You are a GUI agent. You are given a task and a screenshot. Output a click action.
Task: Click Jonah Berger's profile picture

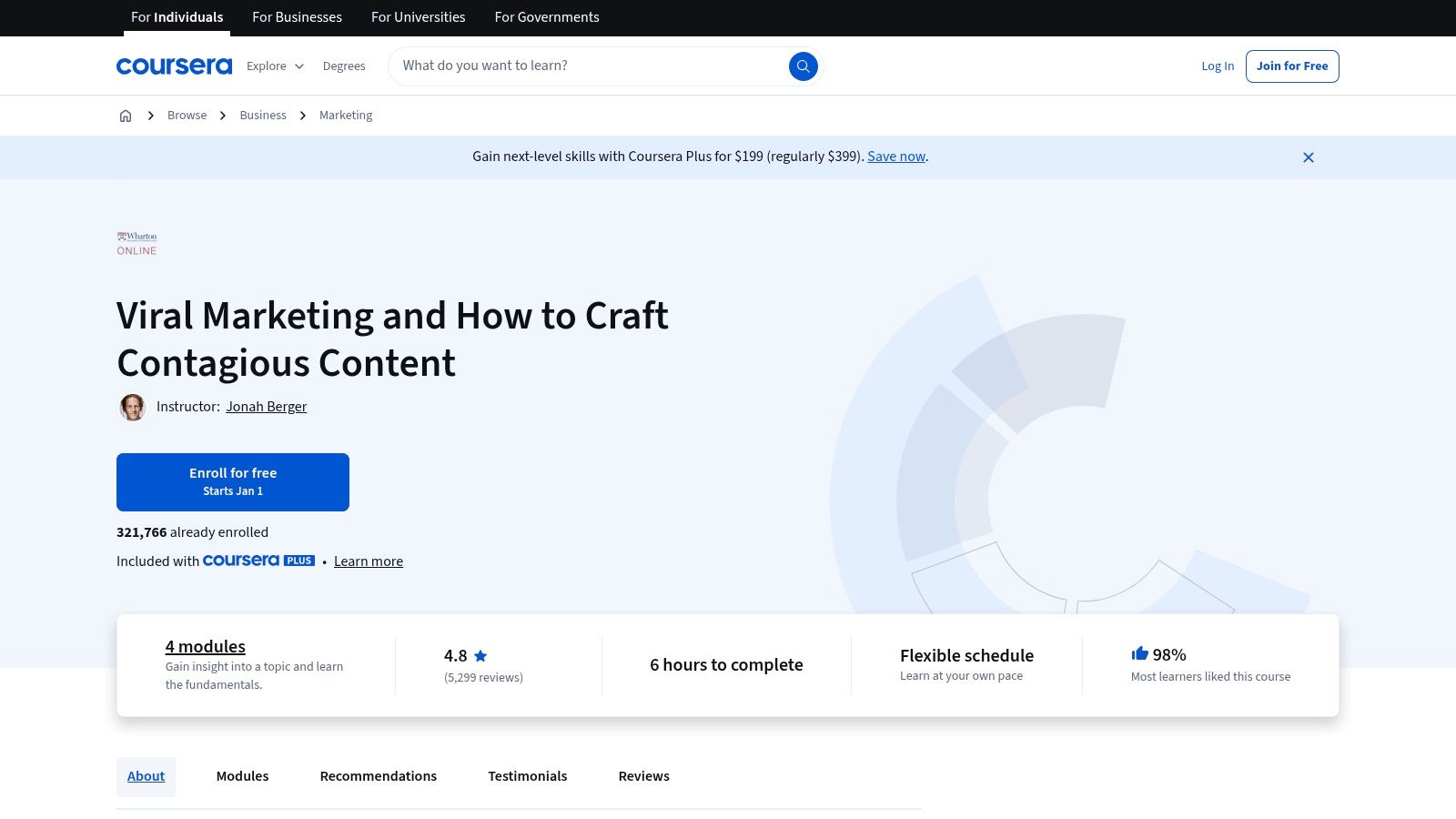pos(133,407)
